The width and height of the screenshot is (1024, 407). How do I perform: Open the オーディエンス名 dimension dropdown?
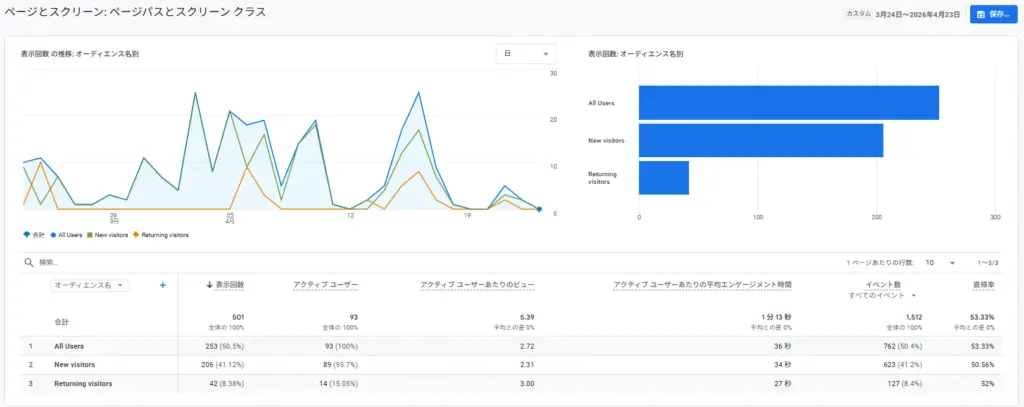90,285
